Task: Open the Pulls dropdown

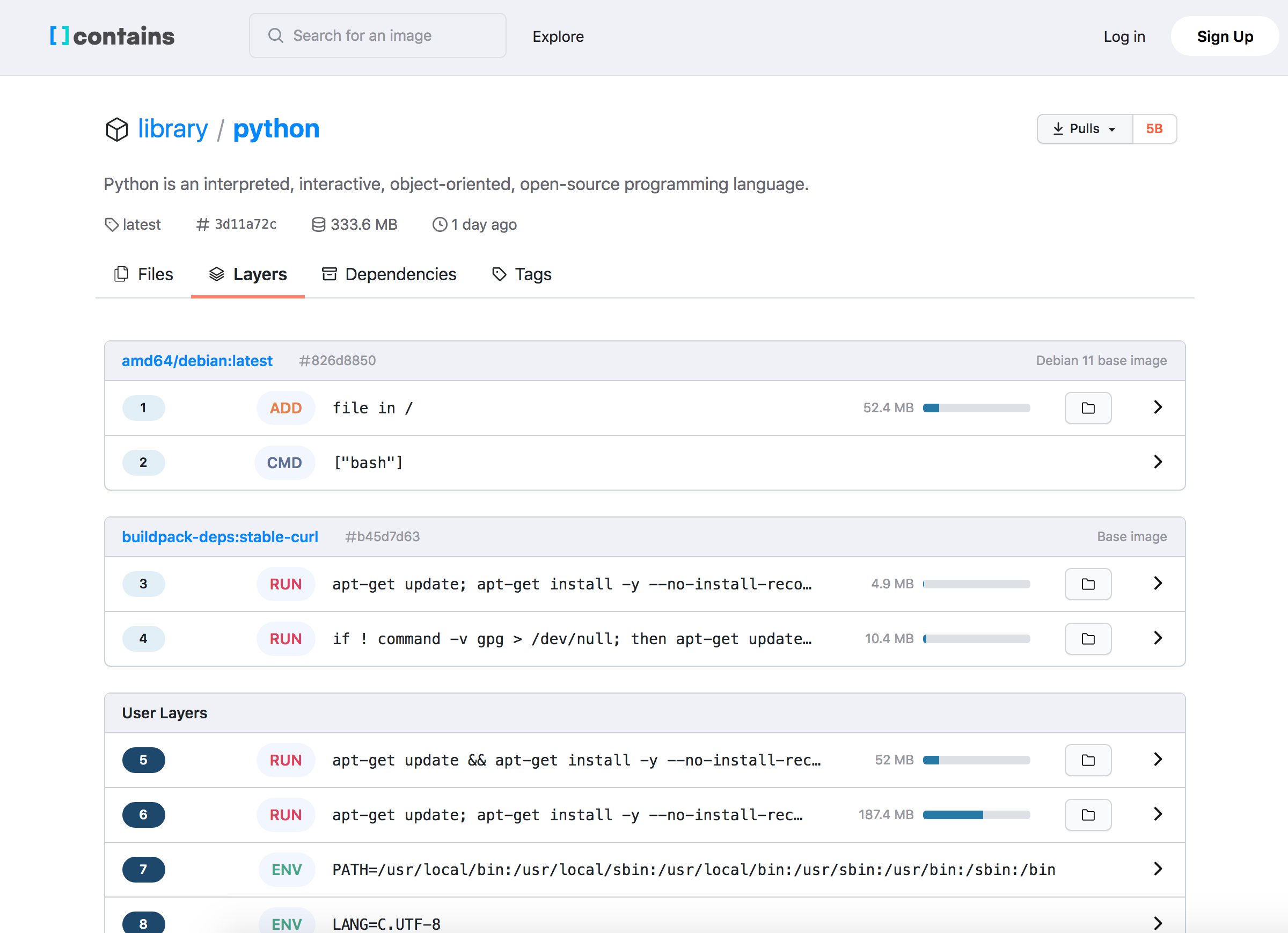Action: [x=1084, y=129]
